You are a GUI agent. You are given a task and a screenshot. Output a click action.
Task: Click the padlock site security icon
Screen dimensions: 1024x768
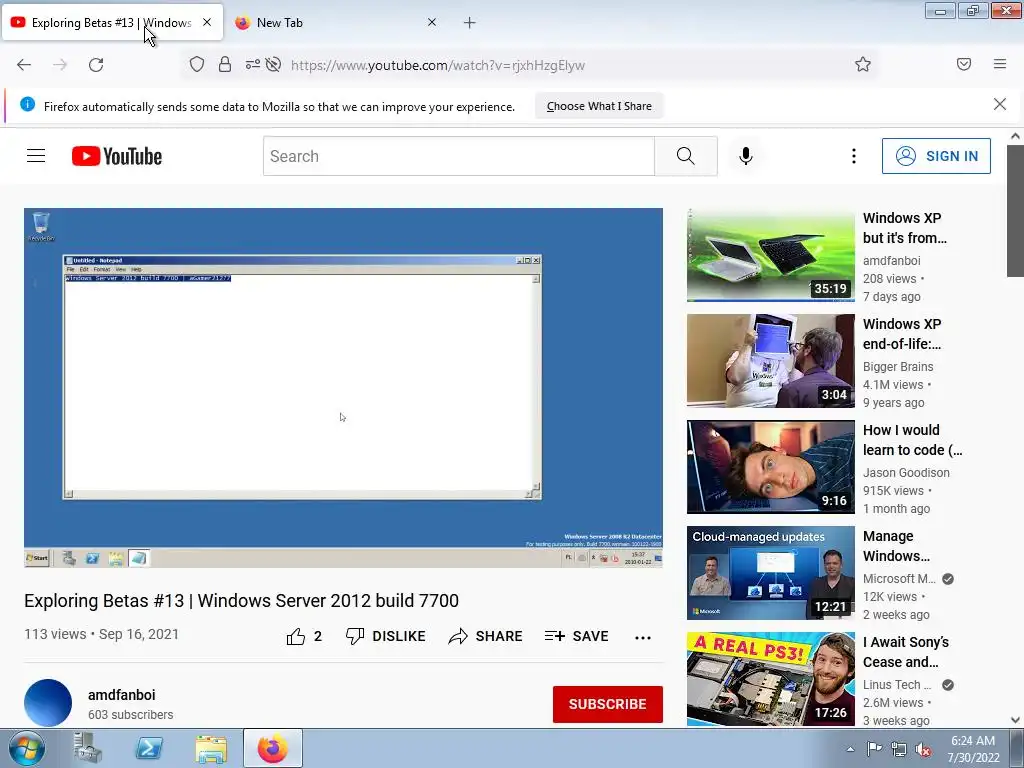point(225,64)
